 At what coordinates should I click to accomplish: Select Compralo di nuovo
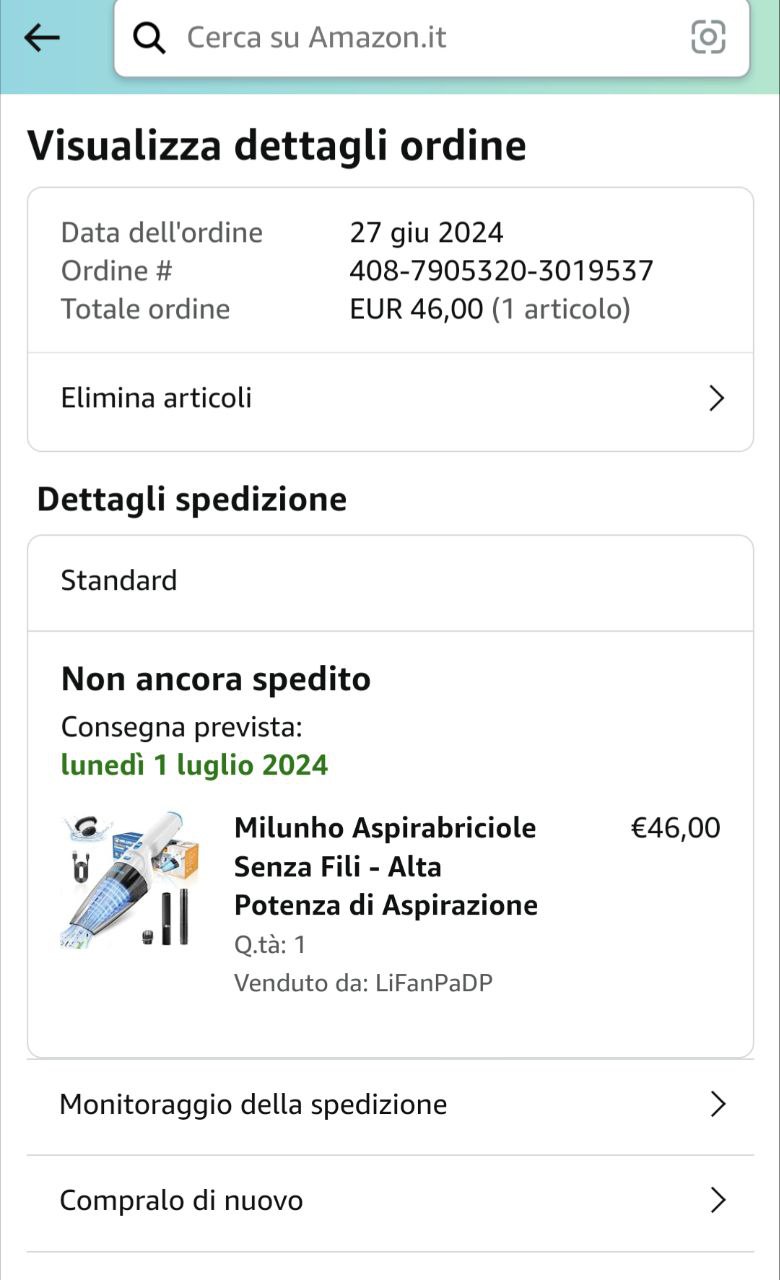[181, 1200]
